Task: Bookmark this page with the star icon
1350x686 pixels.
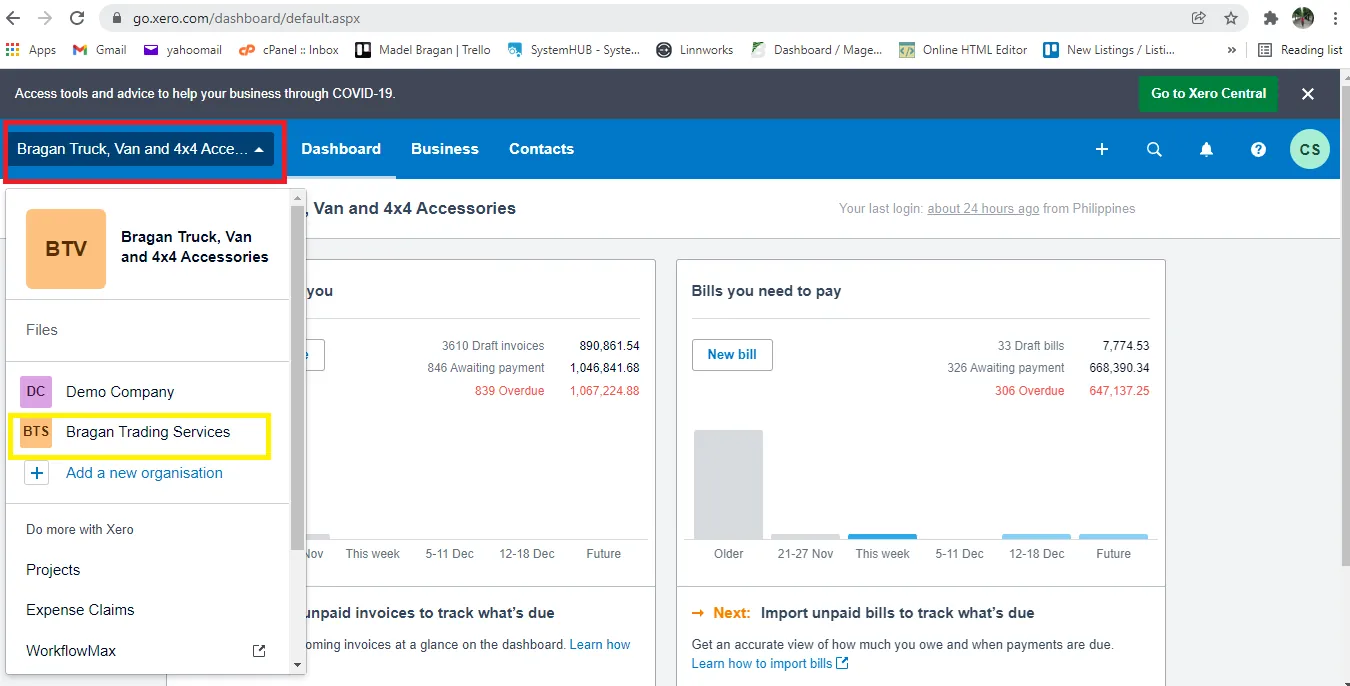Action: click(1231, 18)
